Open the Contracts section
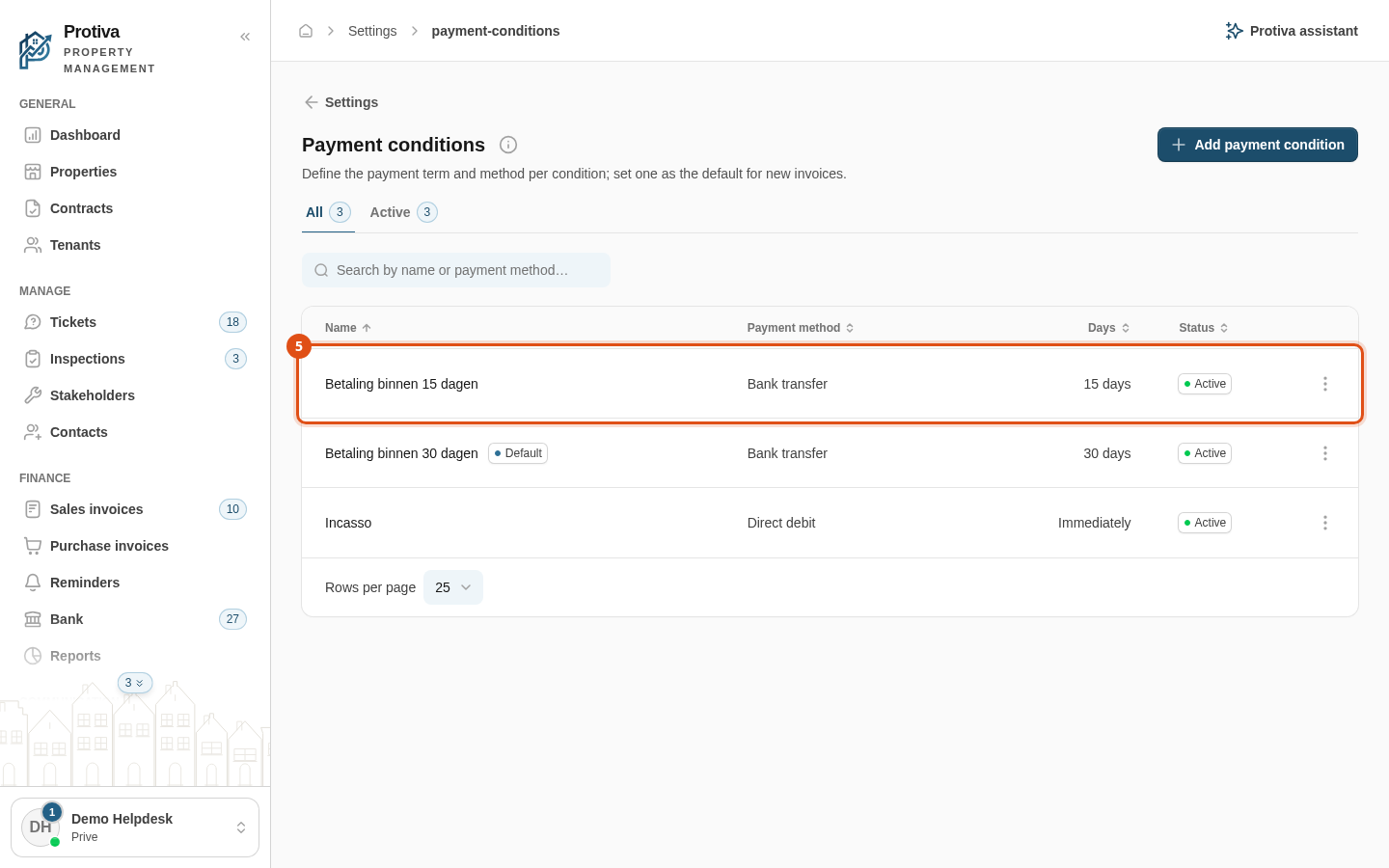This screenshot has height=868, width=1389. click(x=135, y=208)
